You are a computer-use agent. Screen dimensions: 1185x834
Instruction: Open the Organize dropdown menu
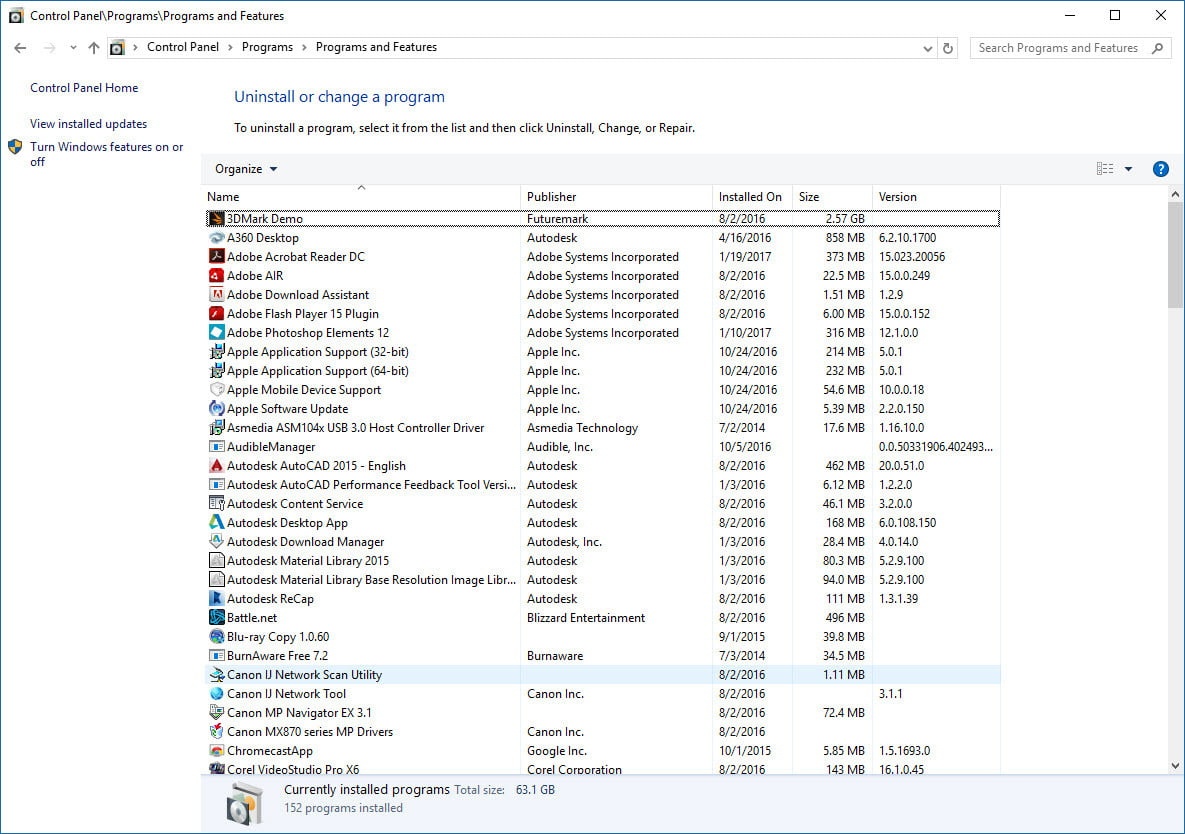[246, 169]
